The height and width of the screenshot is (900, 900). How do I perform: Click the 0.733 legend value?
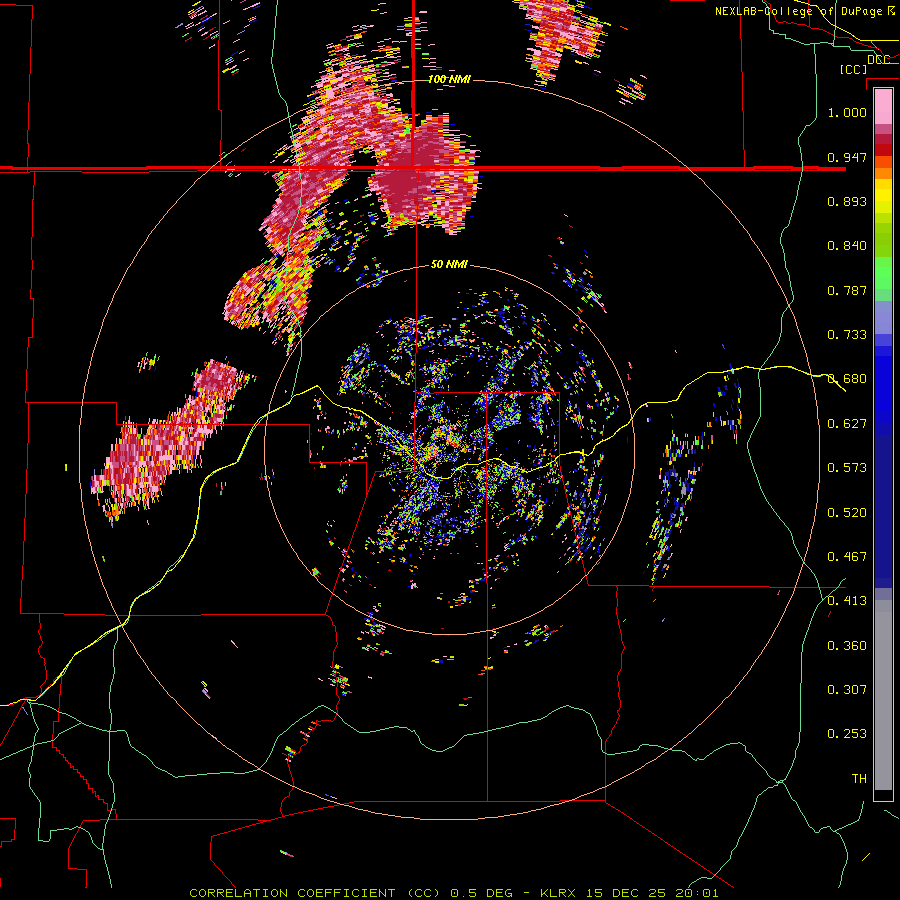tap(847, 335)
